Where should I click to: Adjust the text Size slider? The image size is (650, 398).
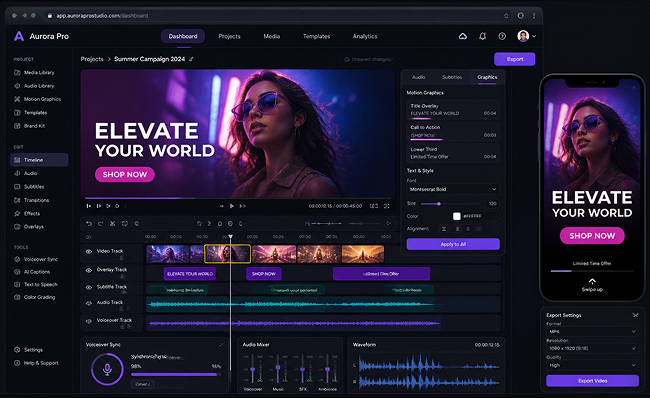click(x=451, y=204)
